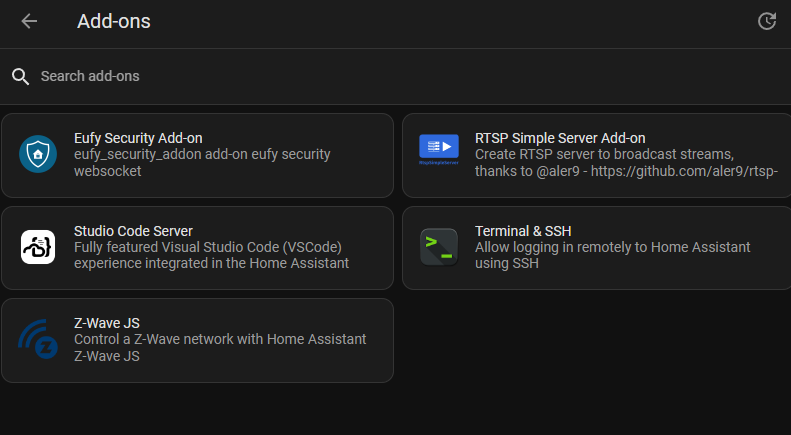Open the Z-Wave JS title
791x435 pixels.
coord(107,323)
